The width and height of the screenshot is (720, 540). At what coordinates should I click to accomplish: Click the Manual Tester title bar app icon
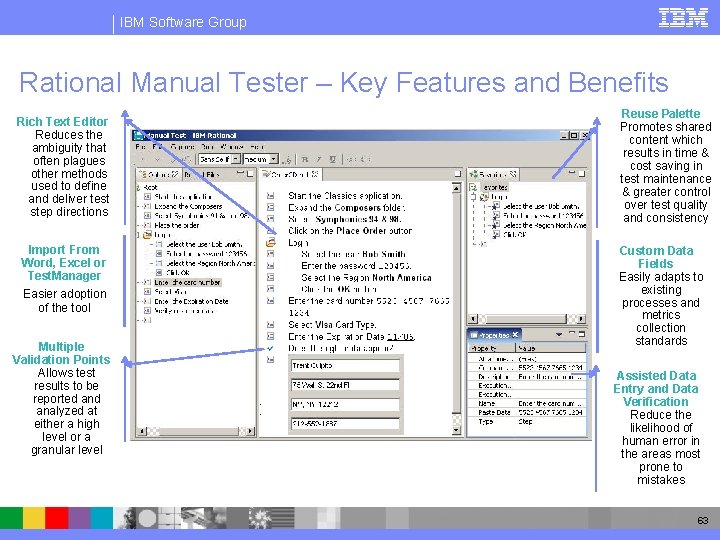pyautogui.click(x=138, y=135)
